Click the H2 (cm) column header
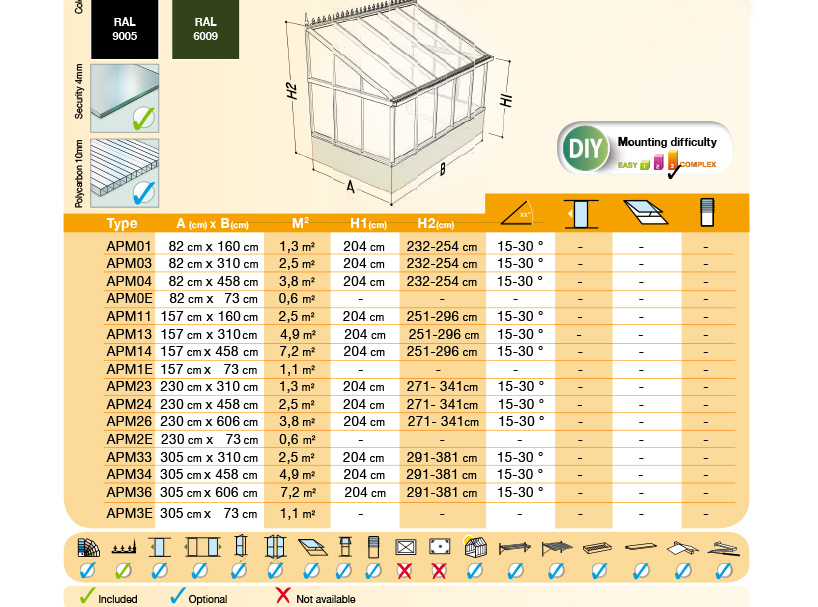This screenshot has height=607, width=818. pos(436,224)
